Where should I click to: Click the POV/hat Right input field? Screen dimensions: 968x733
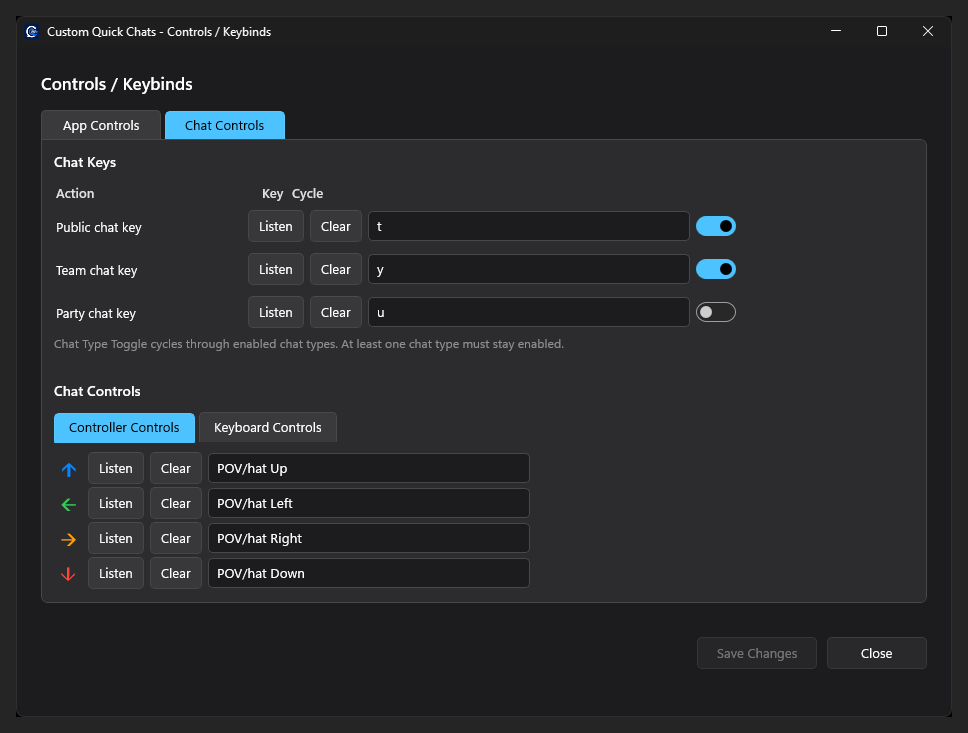pyautogui.click(x=369, y=538)
